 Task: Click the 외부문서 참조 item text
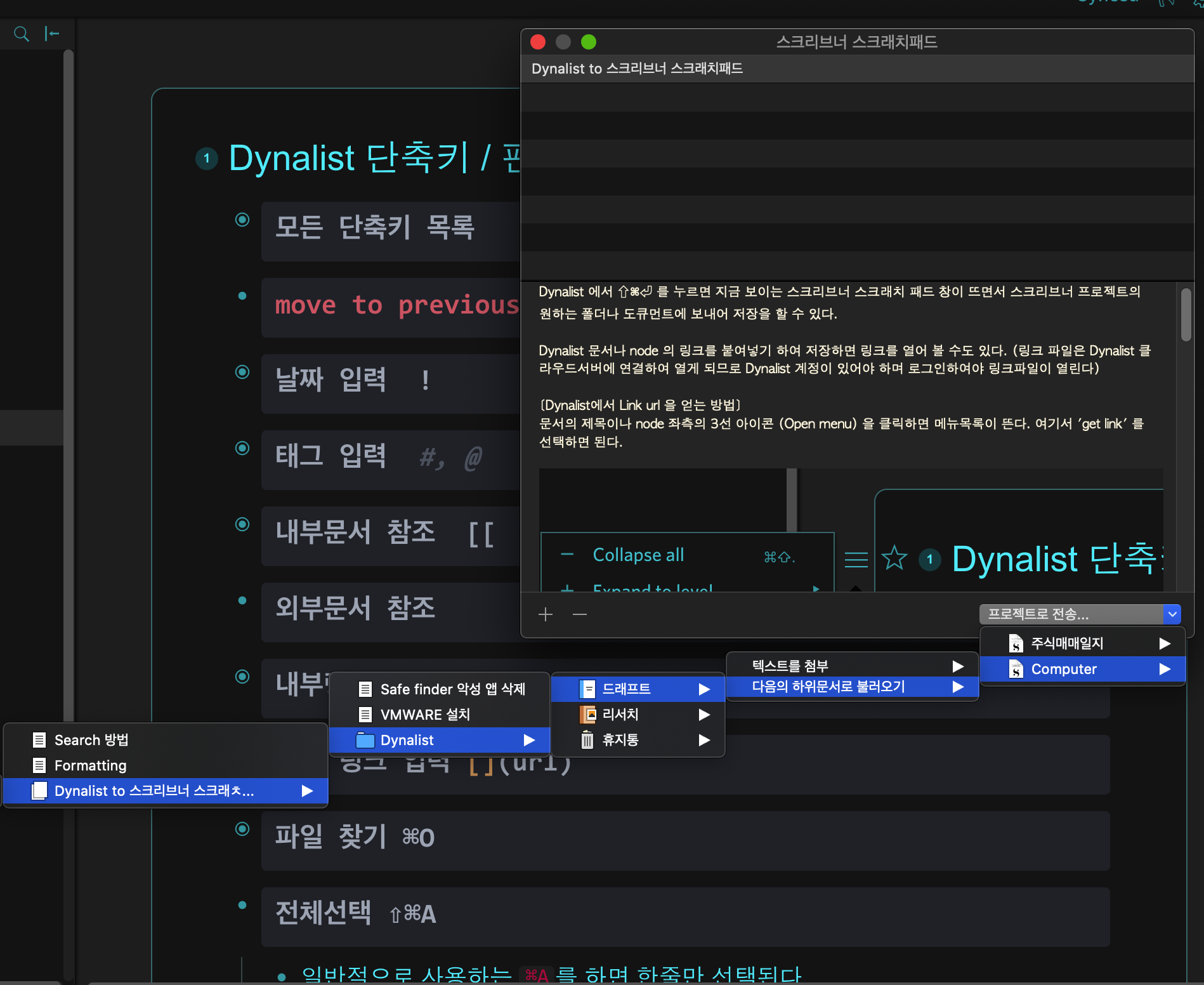pyautogui.click(x=355, y=608)
